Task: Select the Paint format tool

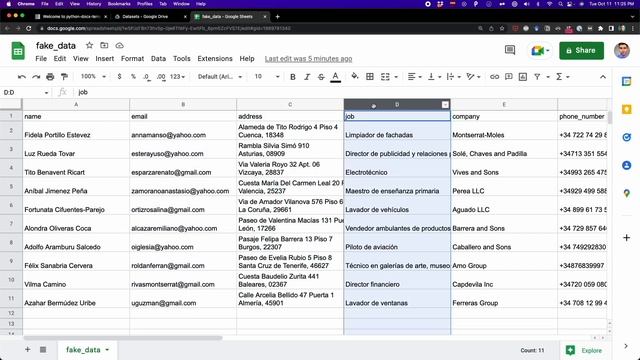Action: pyautogui.click(x=64, y=77)
